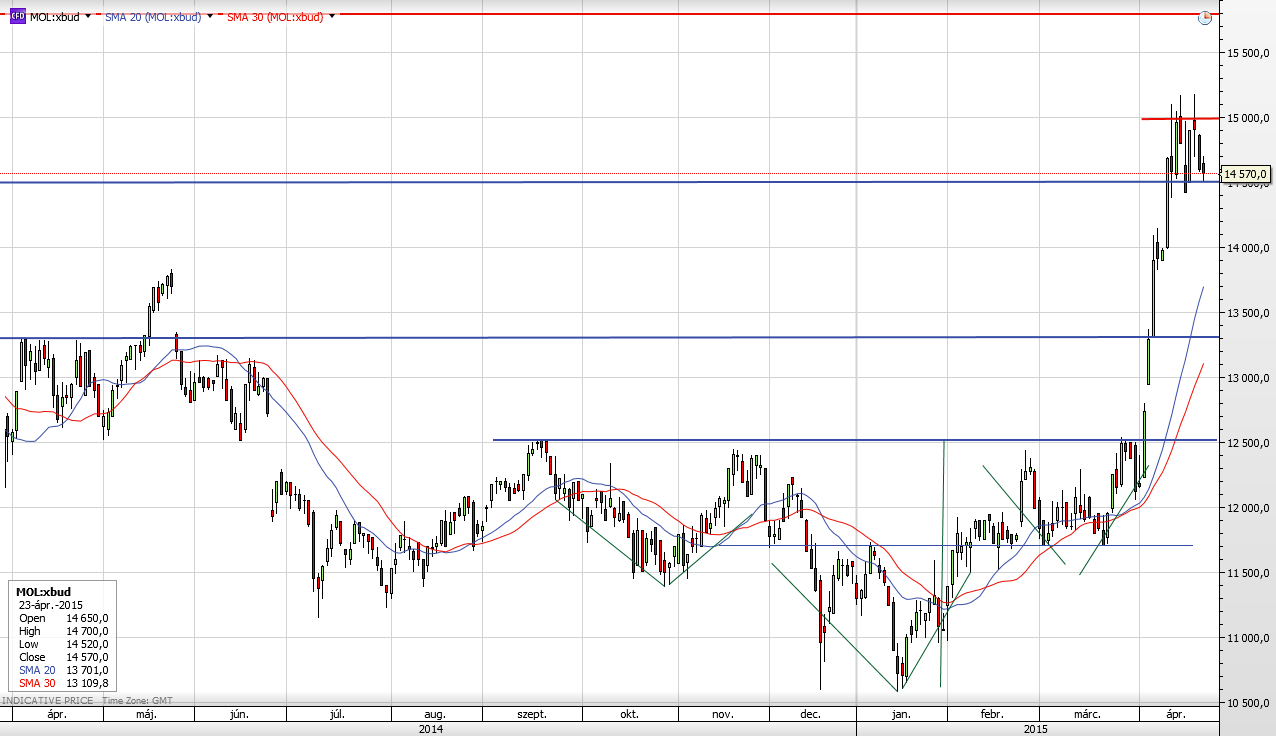Click the INDICATIVE PRICE footer text
Viewport: 1276px width, 736px height.
[47, 701]
